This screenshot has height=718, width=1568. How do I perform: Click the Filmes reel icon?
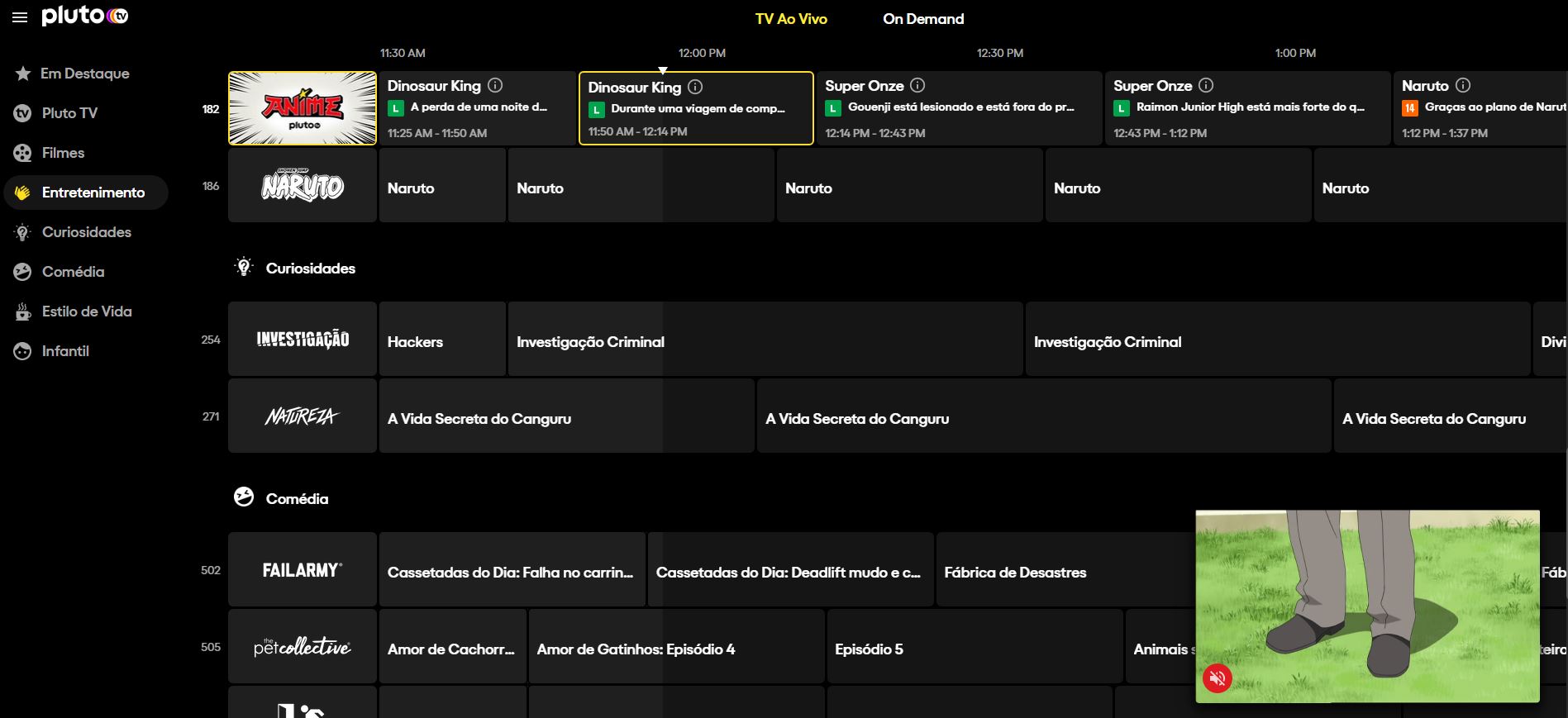click(x=23, y=153)
